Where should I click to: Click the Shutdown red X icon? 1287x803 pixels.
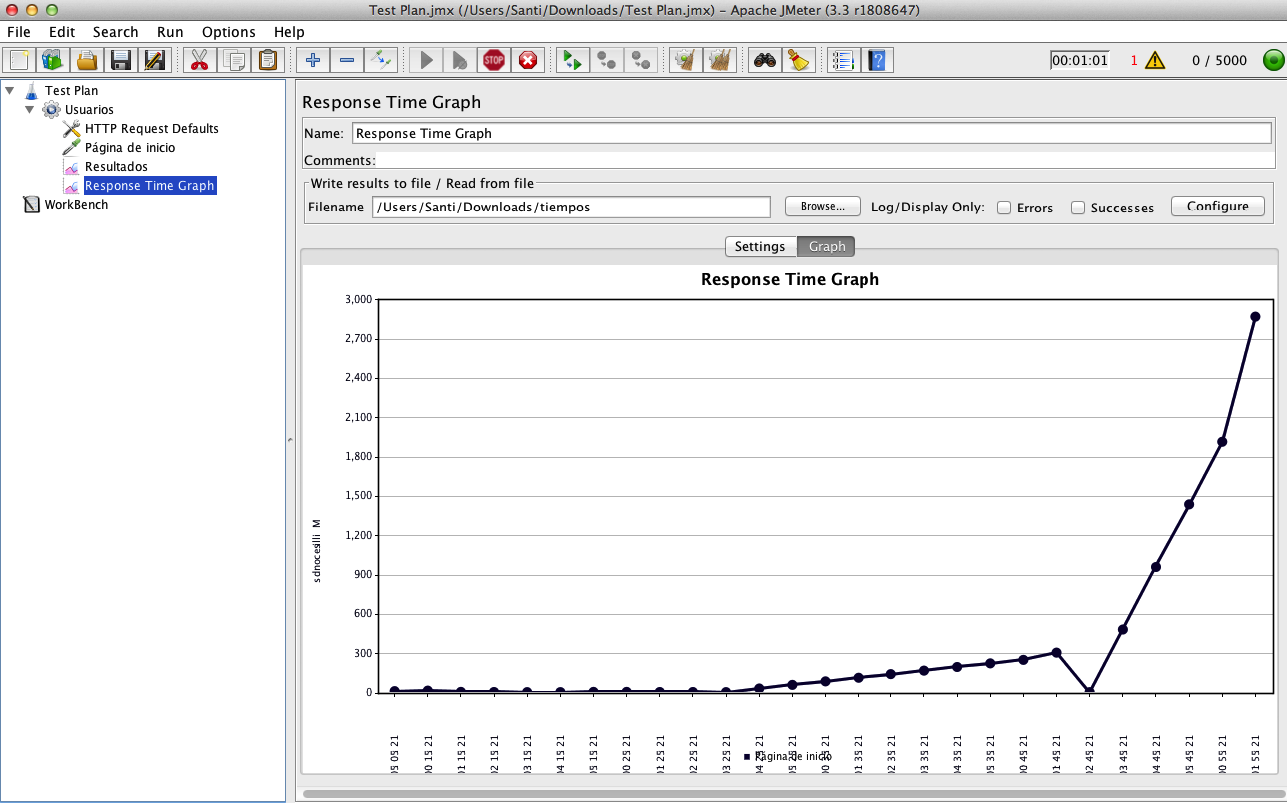tap(528, 60)
